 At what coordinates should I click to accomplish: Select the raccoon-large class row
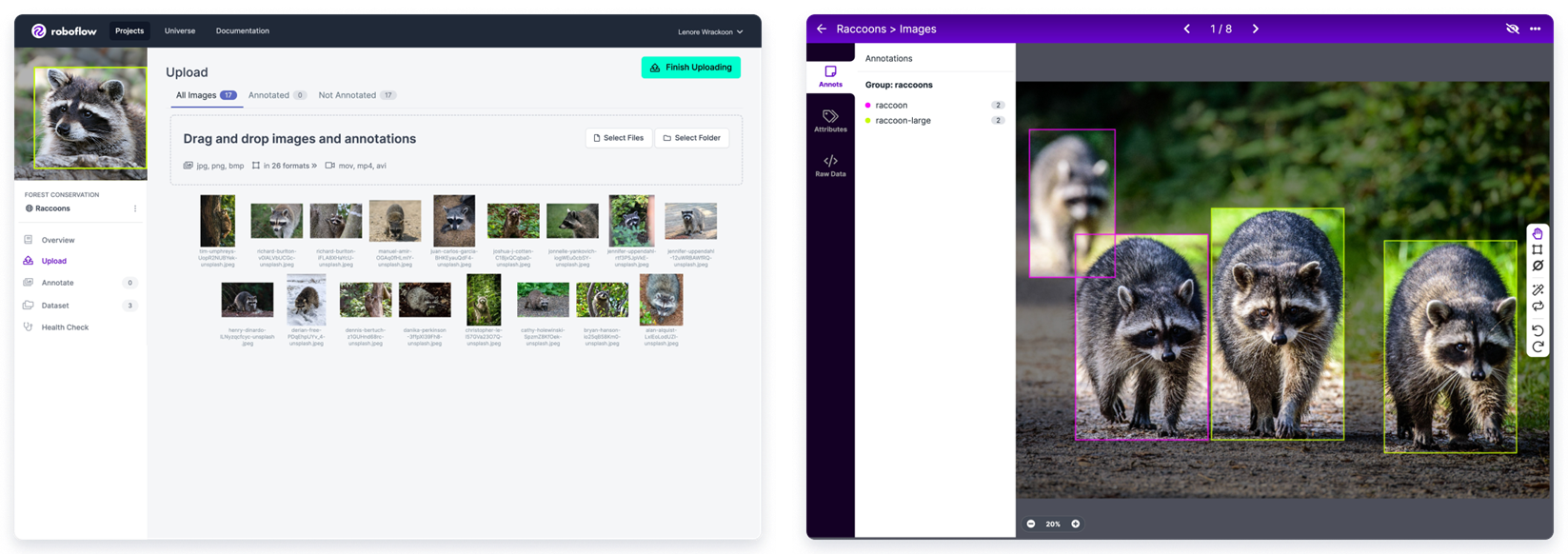[935, 121]
